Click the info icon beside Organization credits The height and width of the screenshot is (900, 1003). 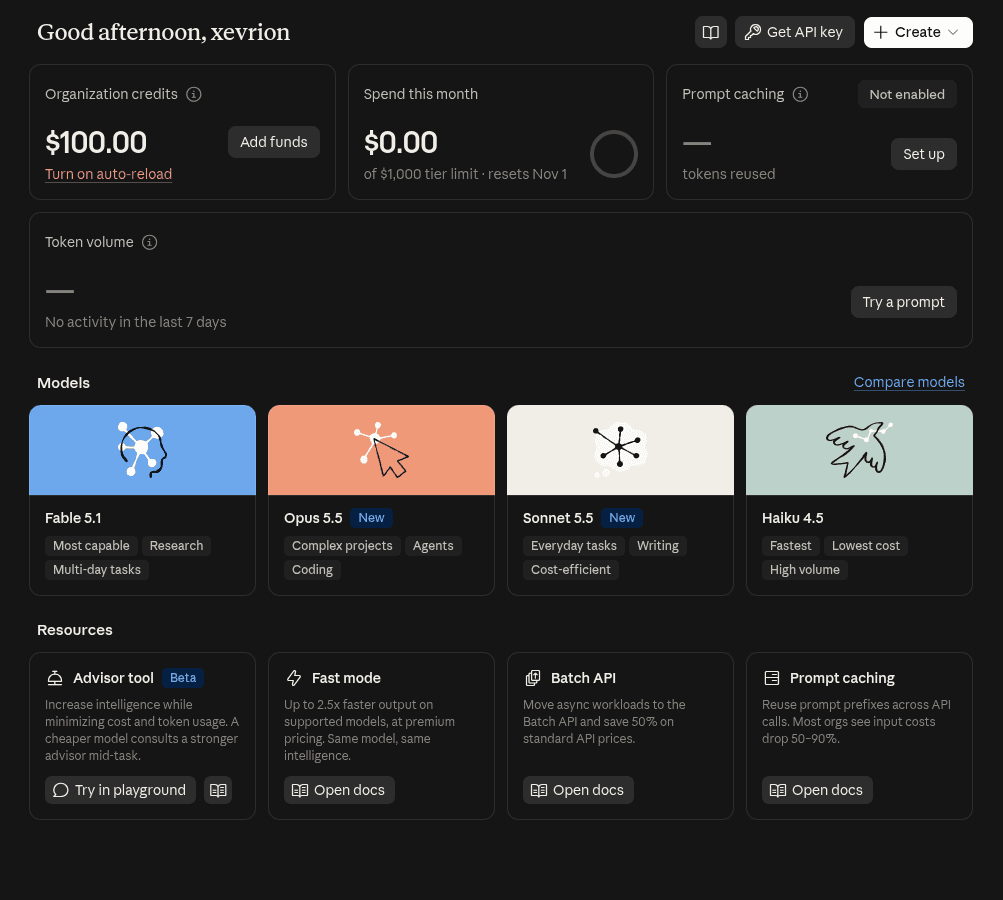[x=194, y=95]
